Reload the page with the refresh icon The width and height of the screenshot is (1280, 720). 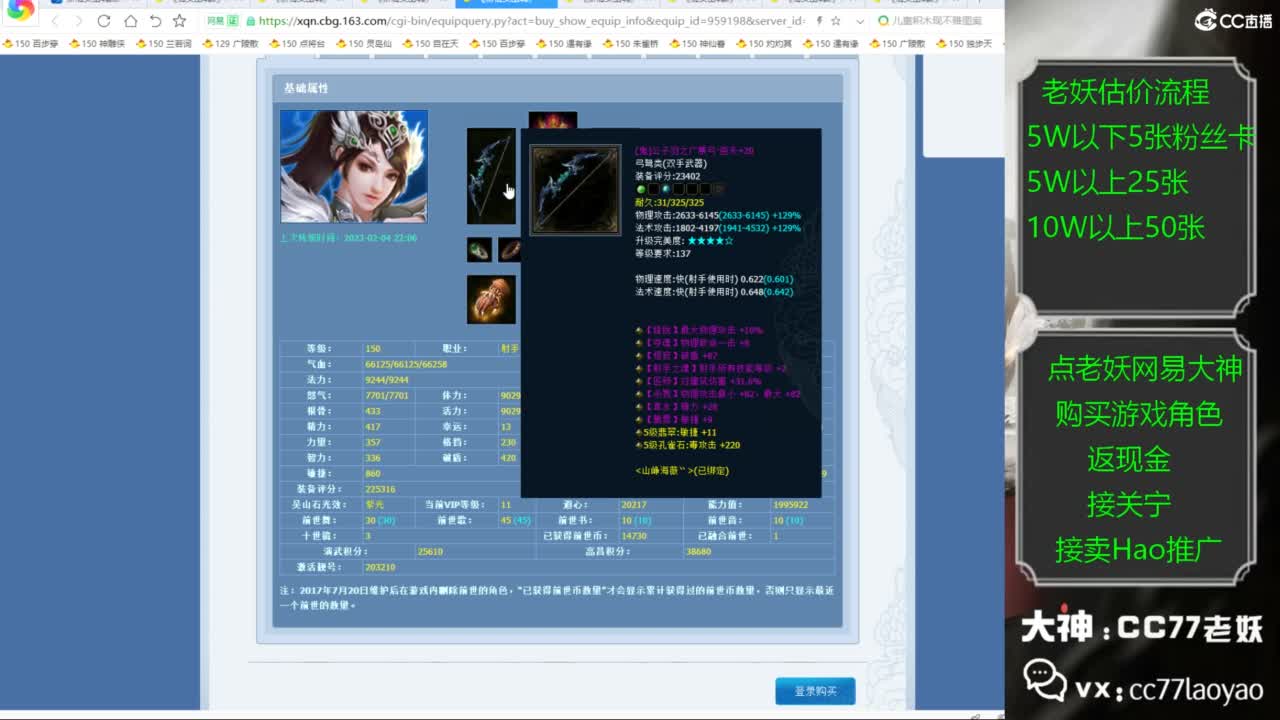104,21
